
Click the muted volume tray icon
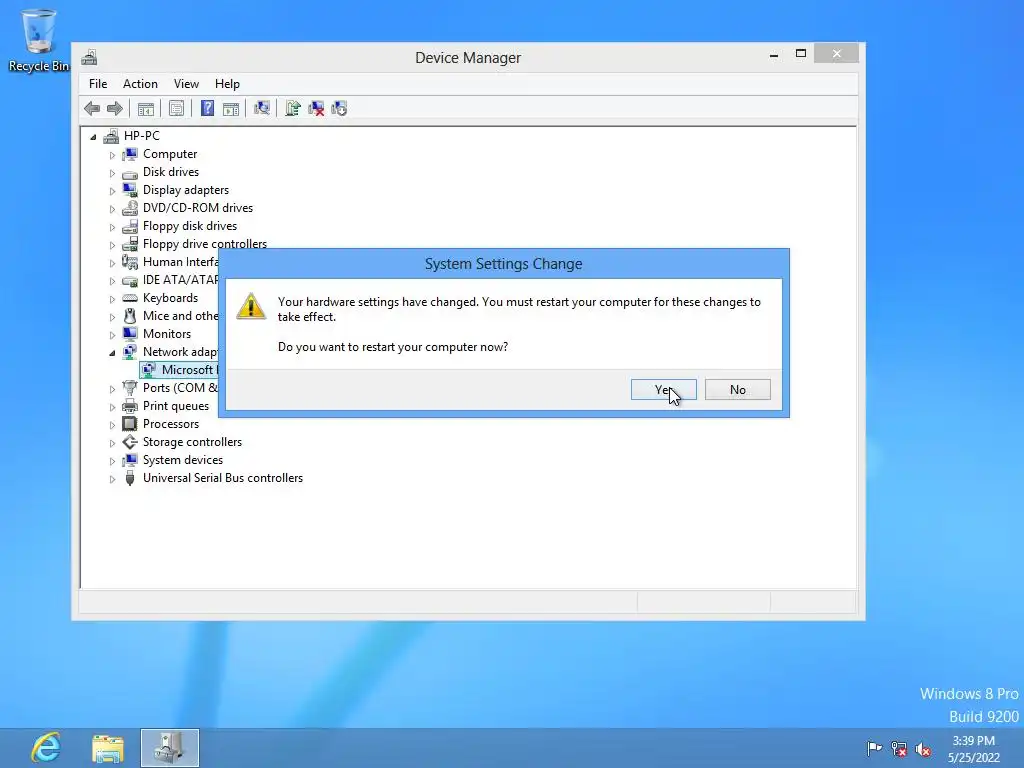tap(923, 748)
